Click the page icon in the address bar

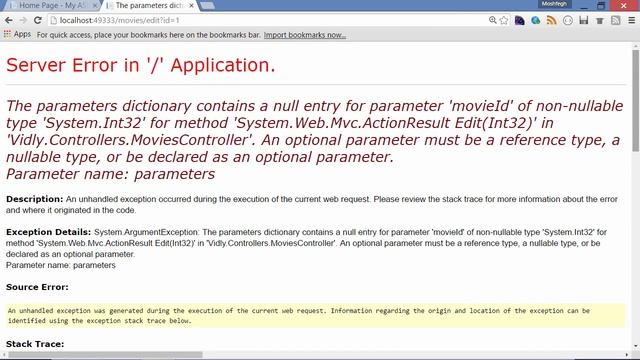53,20
